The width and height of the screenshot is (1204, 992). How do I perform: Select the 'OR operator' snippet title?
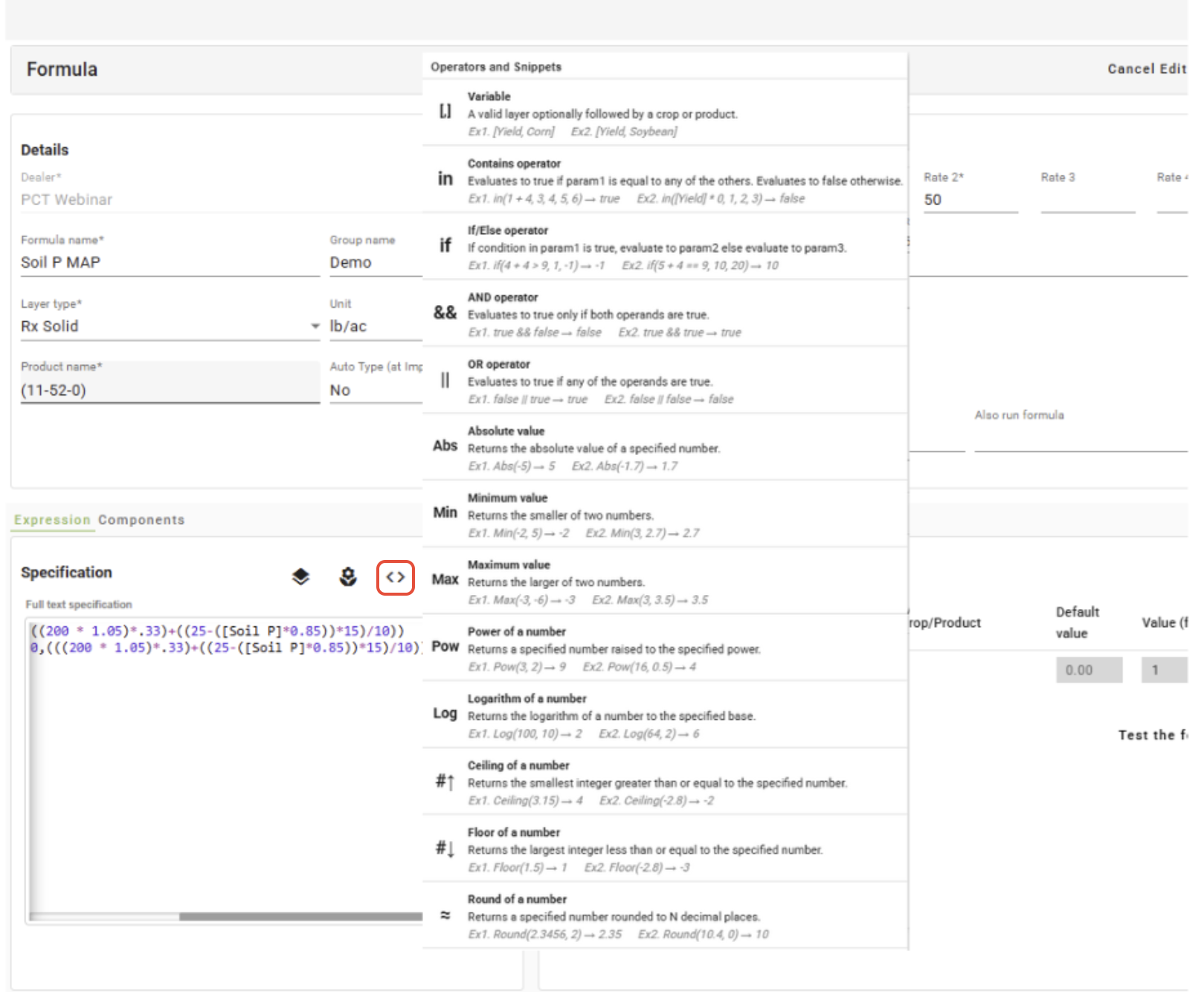pyautogui.click(x=499, y=364)
